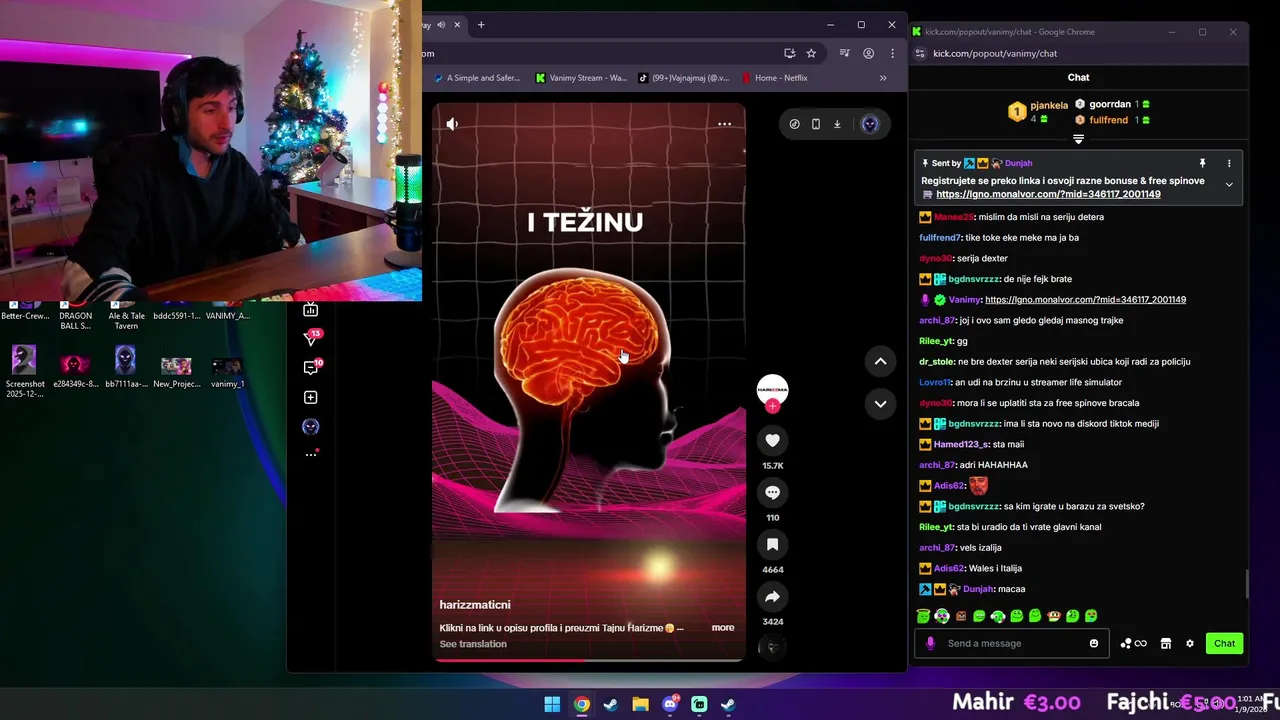
Task: Click the download icon in TikTok top pill
Action: coord(837,124)
